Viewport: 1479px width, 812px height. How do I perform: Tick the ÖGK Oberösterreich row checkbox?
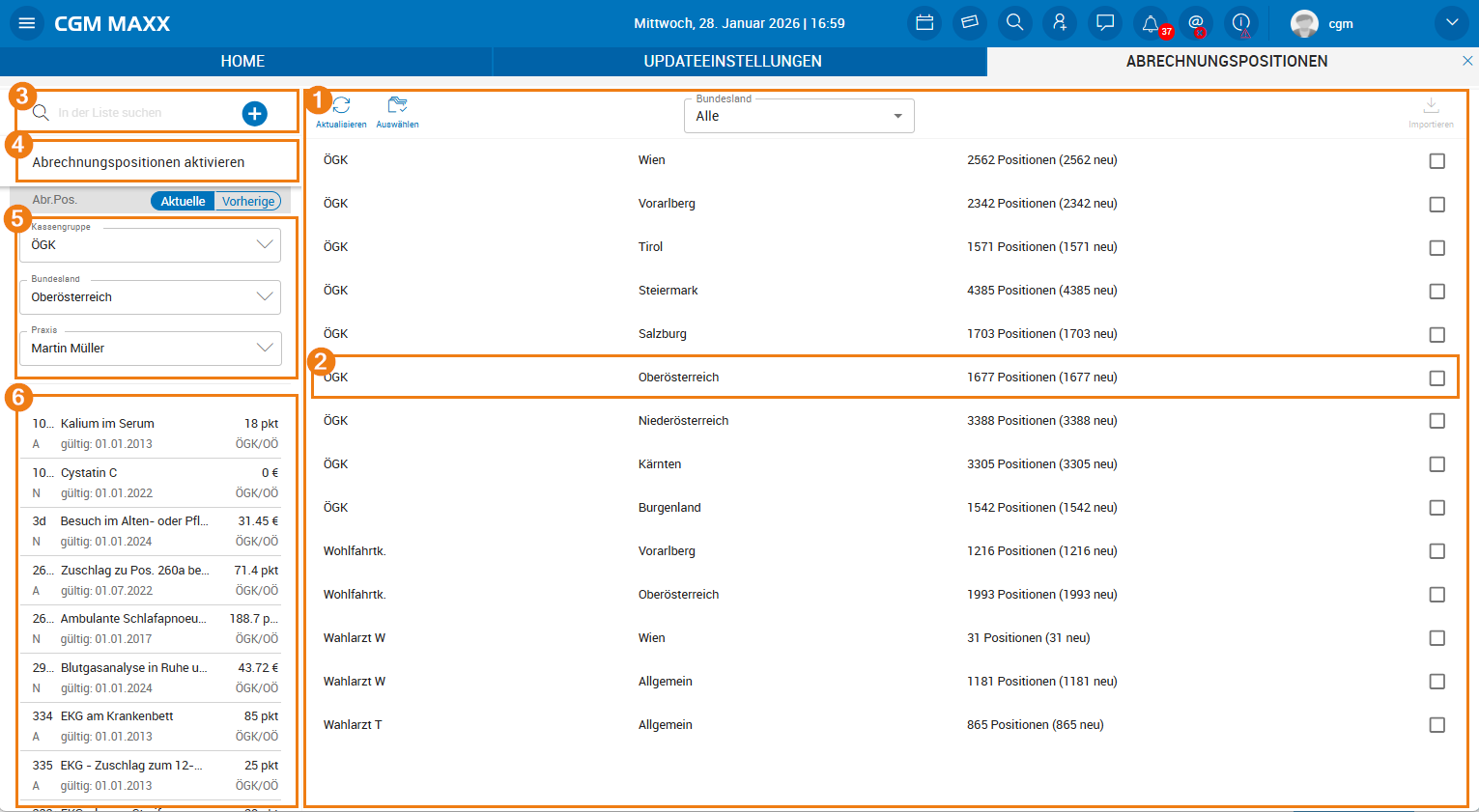[x=1436, y=378]
